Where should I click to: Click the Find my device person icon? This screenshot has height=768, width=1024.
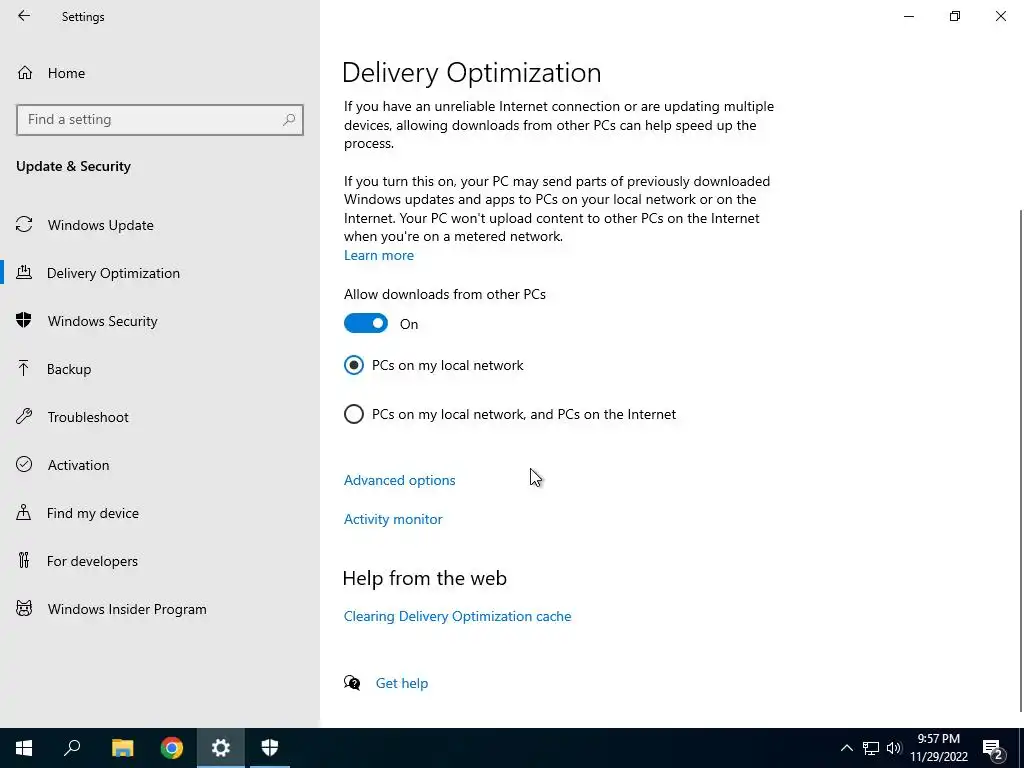tap(24, 512)
